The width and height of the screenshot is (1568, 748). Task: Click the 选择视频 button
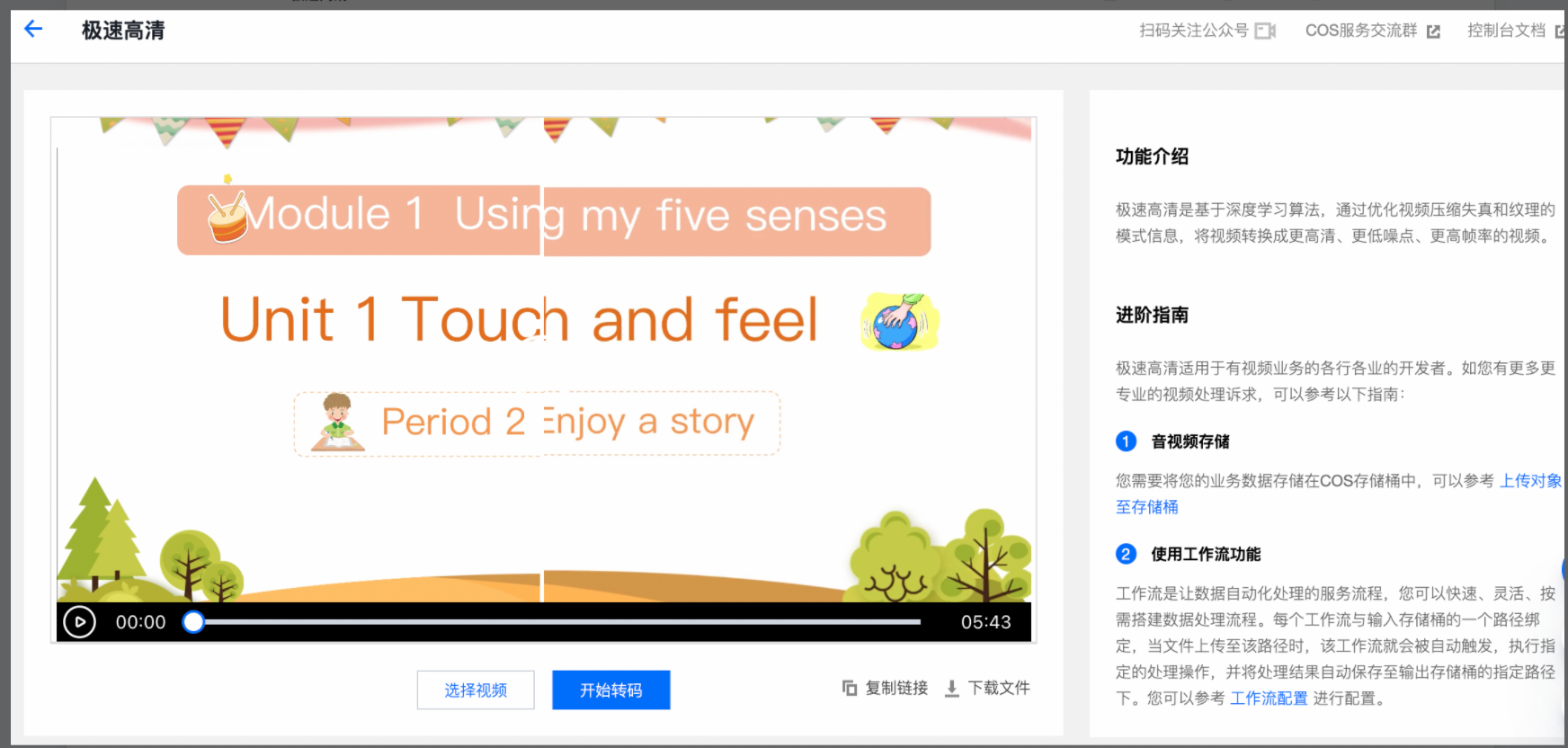tap(476, 690)
